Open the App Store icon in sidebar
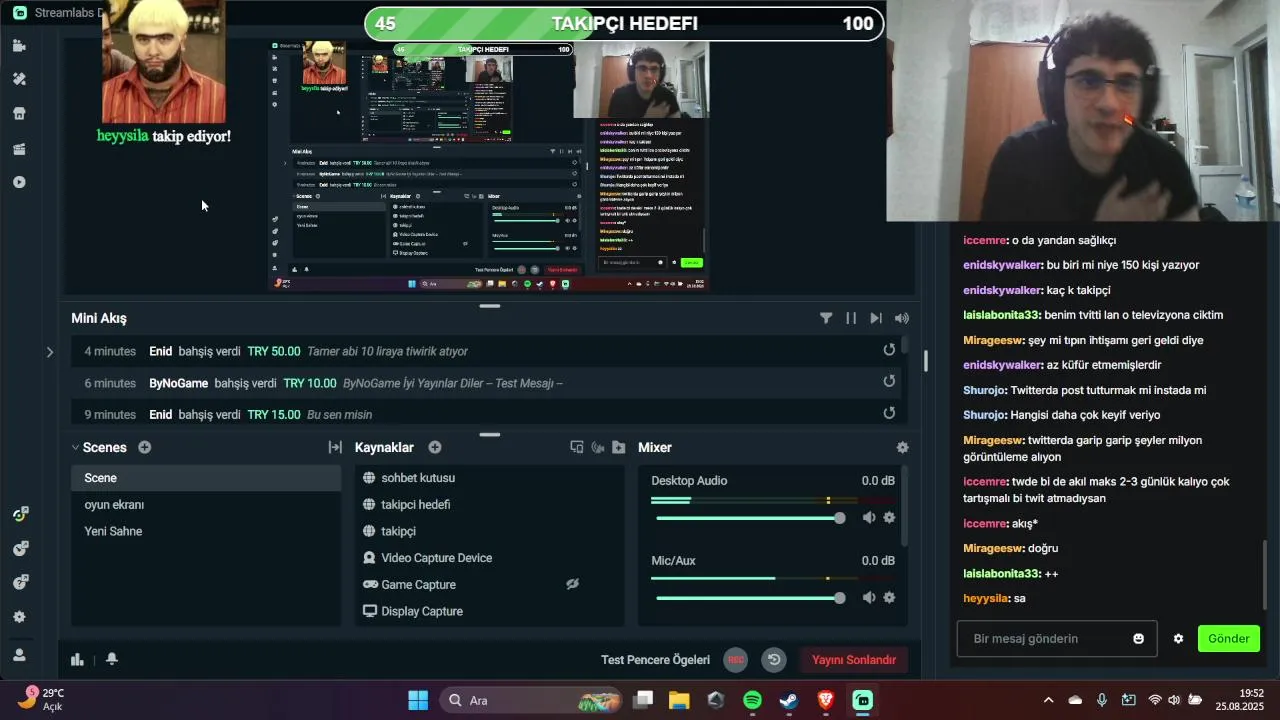Viewport: 1280px width, 720px height. pos(19,114)
